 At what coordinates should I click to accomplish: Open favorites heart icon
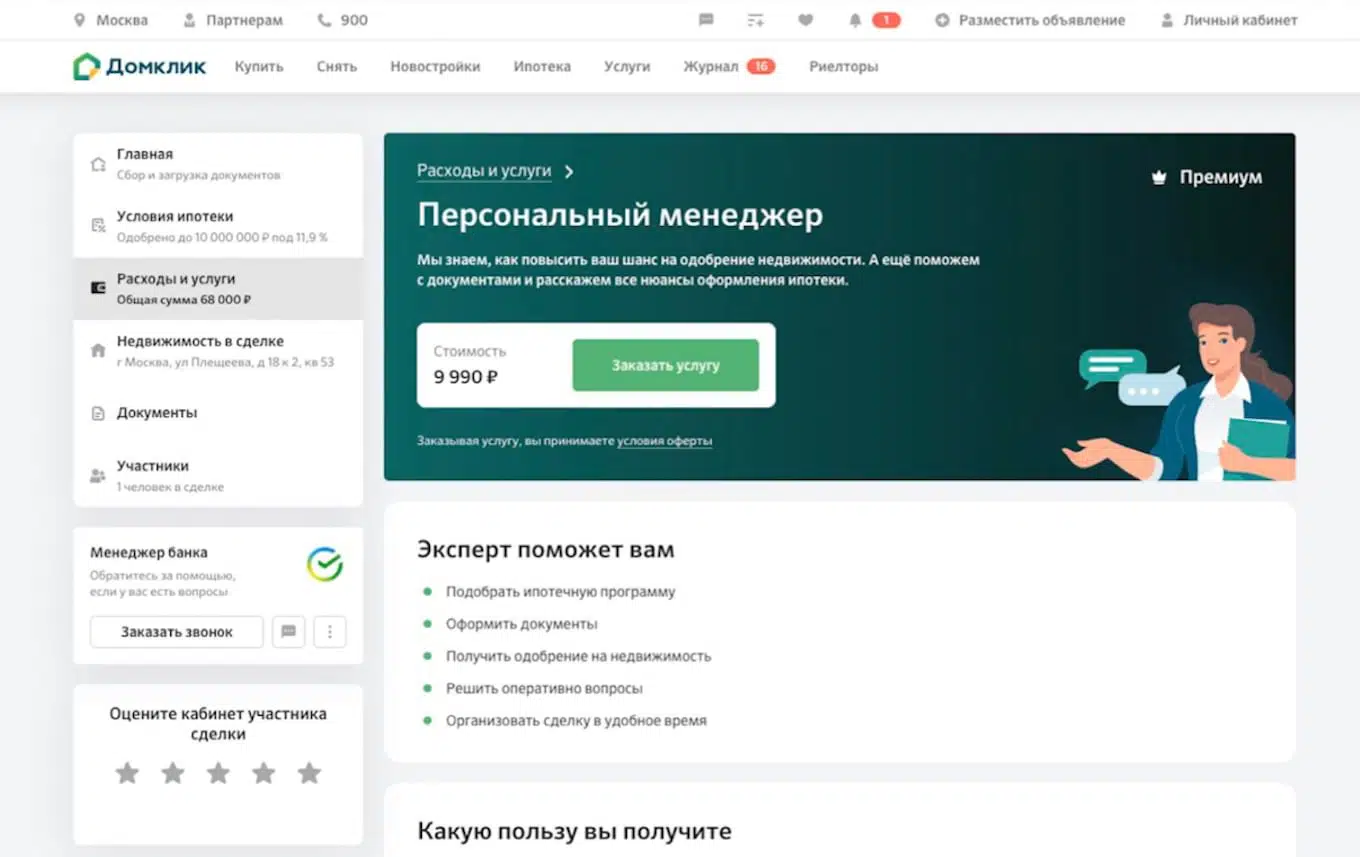point(805,20)
